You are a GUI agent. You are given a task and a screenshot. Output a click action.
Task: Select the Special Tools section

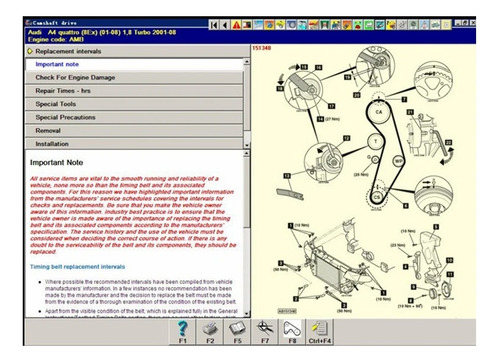pyautogui.click(x=134, y=104)
